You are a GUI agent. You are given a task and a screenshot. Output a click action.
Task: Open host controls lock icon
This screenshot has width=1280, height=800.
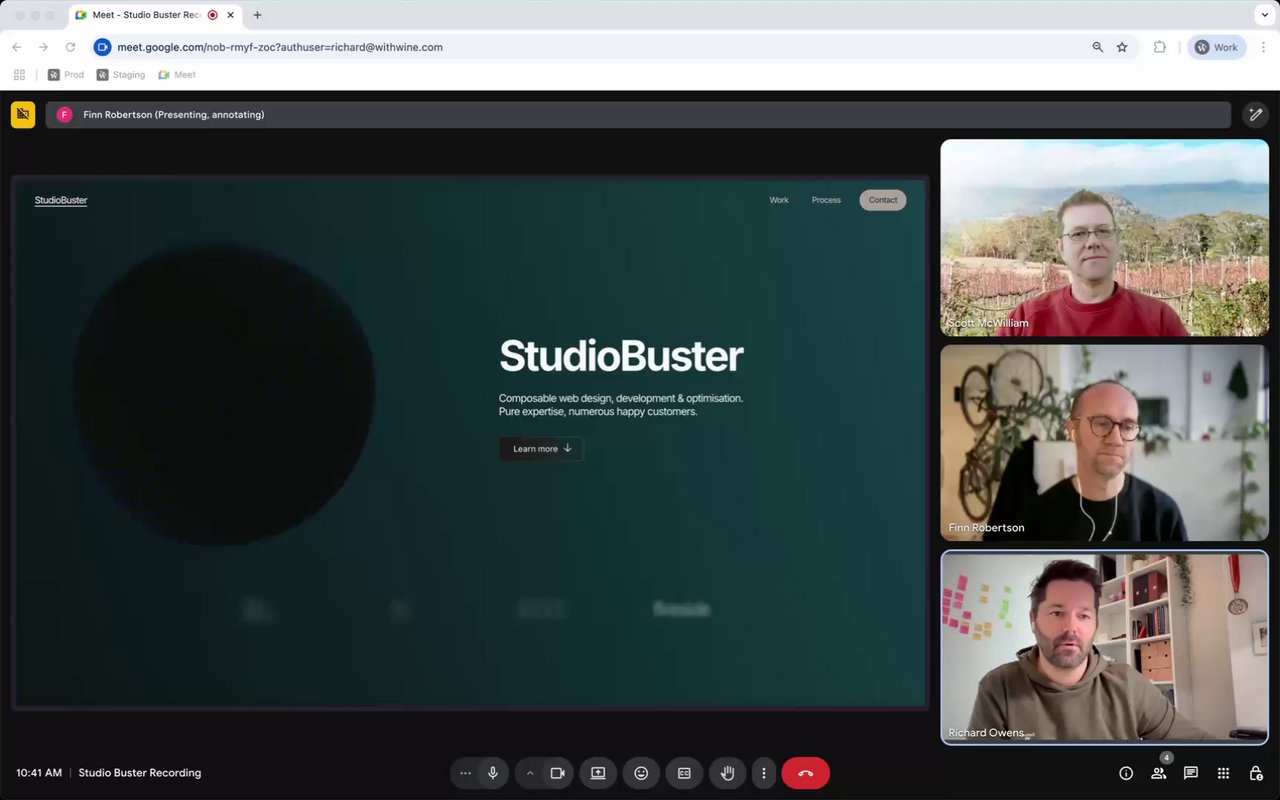1256,773
